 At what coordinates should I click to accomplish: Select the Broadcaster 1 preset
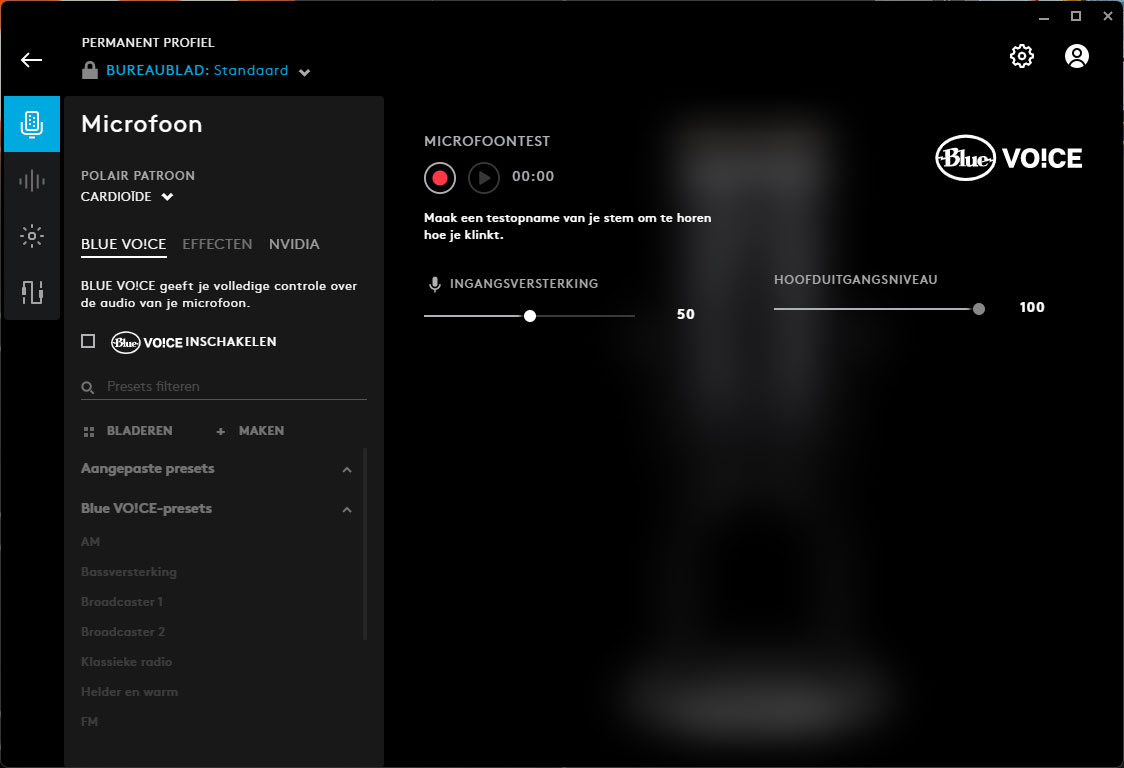point(122,602)
